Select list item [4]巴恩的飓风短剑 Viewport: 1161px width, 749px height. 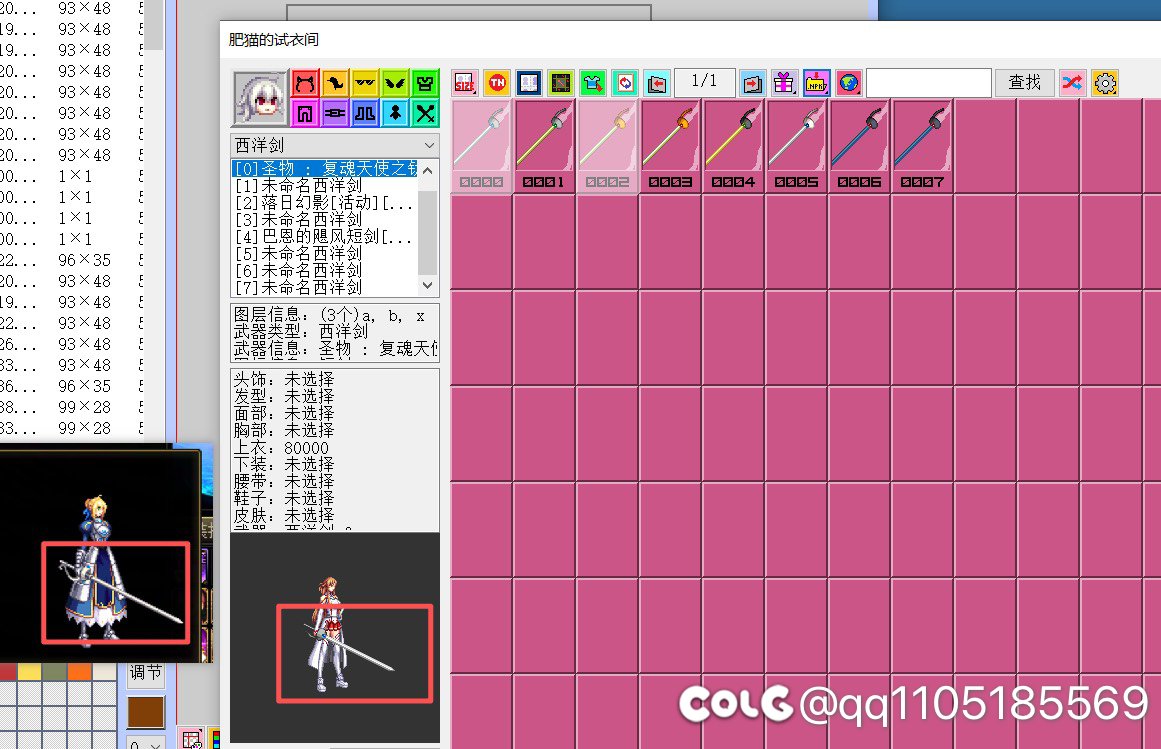[322, 237]
